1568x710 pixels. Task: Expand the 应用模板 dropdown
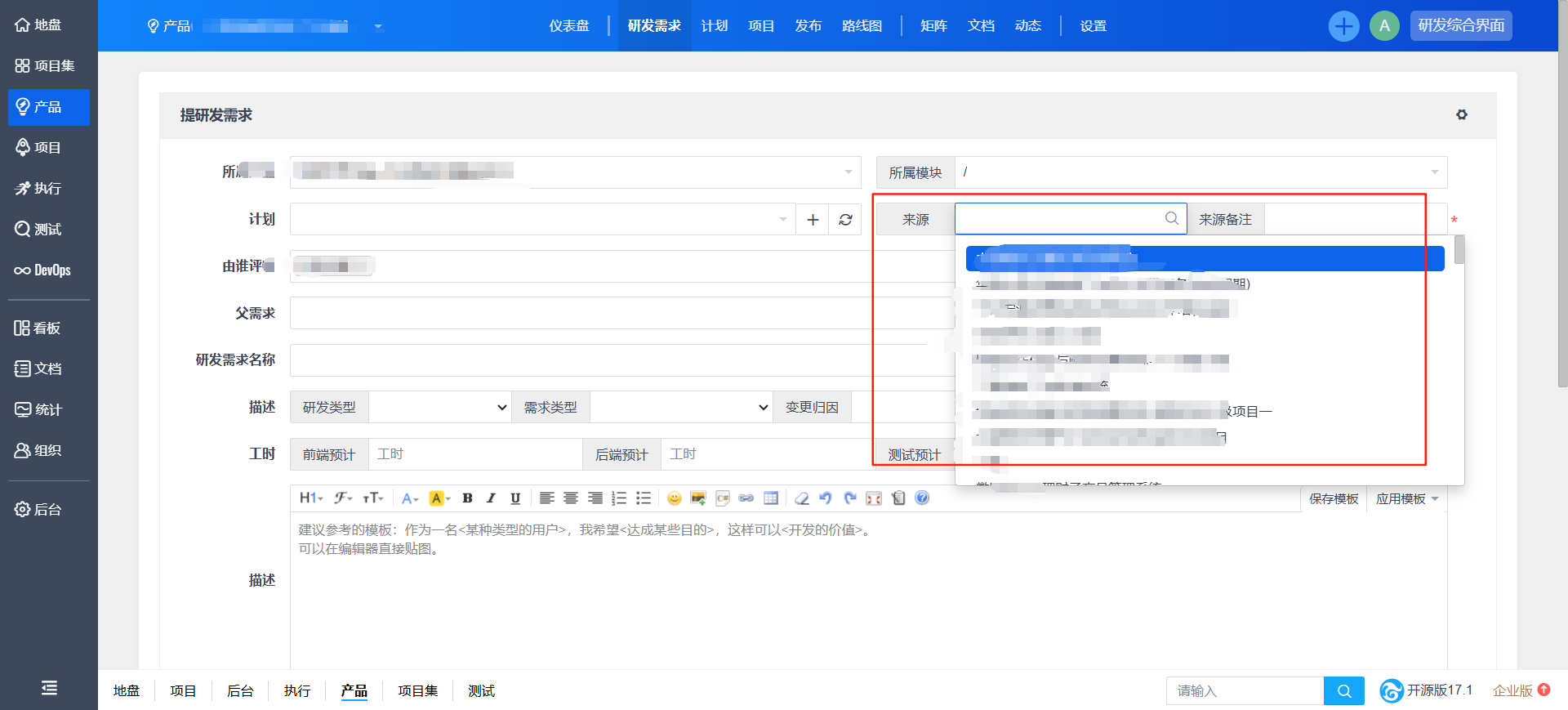(1407, 499)
